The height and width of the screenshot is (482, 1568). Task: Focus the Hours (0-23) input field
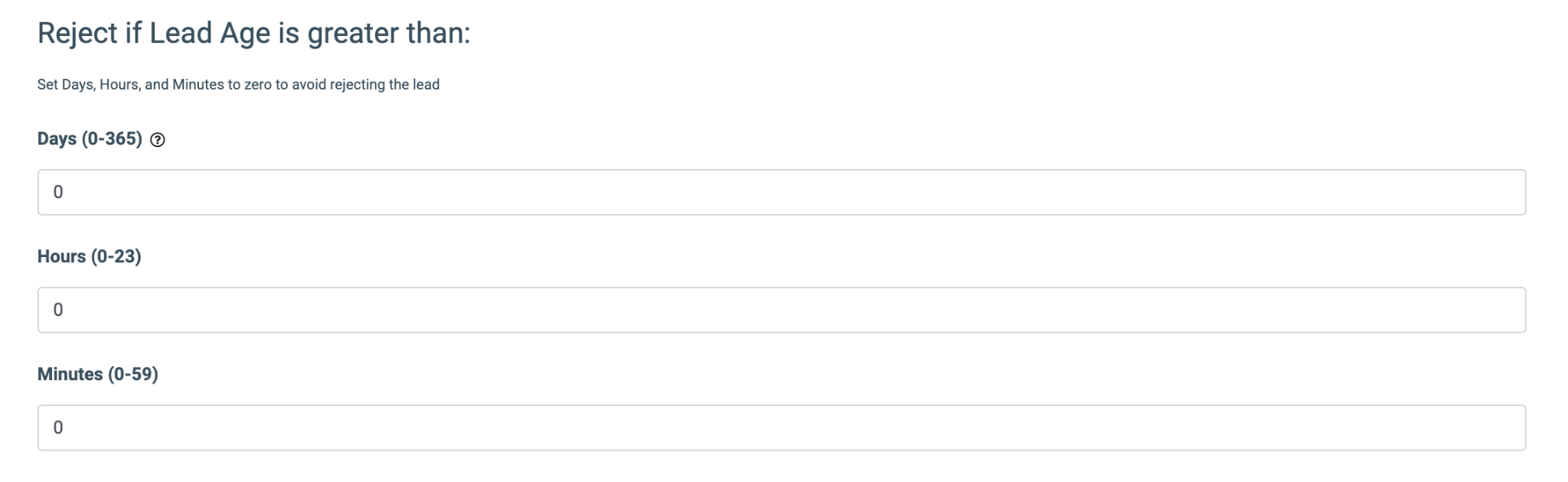(x=781, y=310)
